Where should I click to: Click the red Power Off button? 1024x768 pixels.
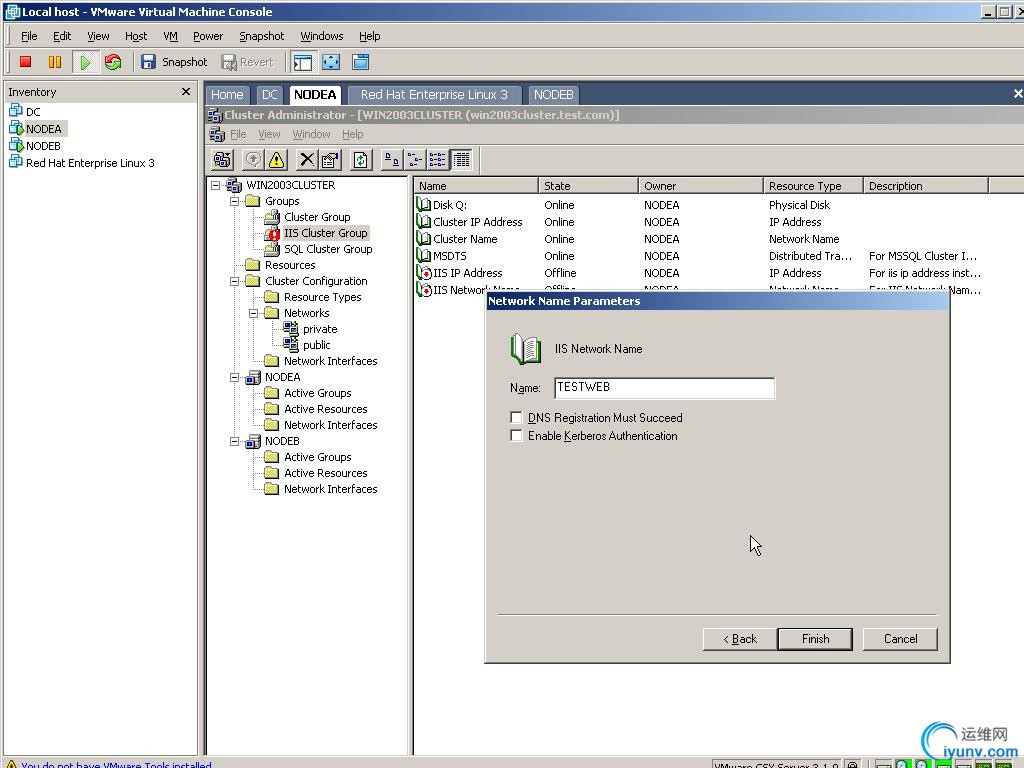26,62
